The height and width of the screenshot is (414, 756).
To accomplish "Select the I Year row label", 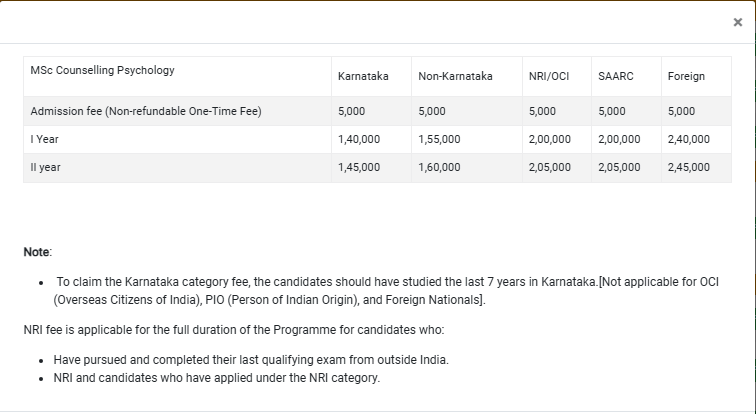I will pos(43,139).
